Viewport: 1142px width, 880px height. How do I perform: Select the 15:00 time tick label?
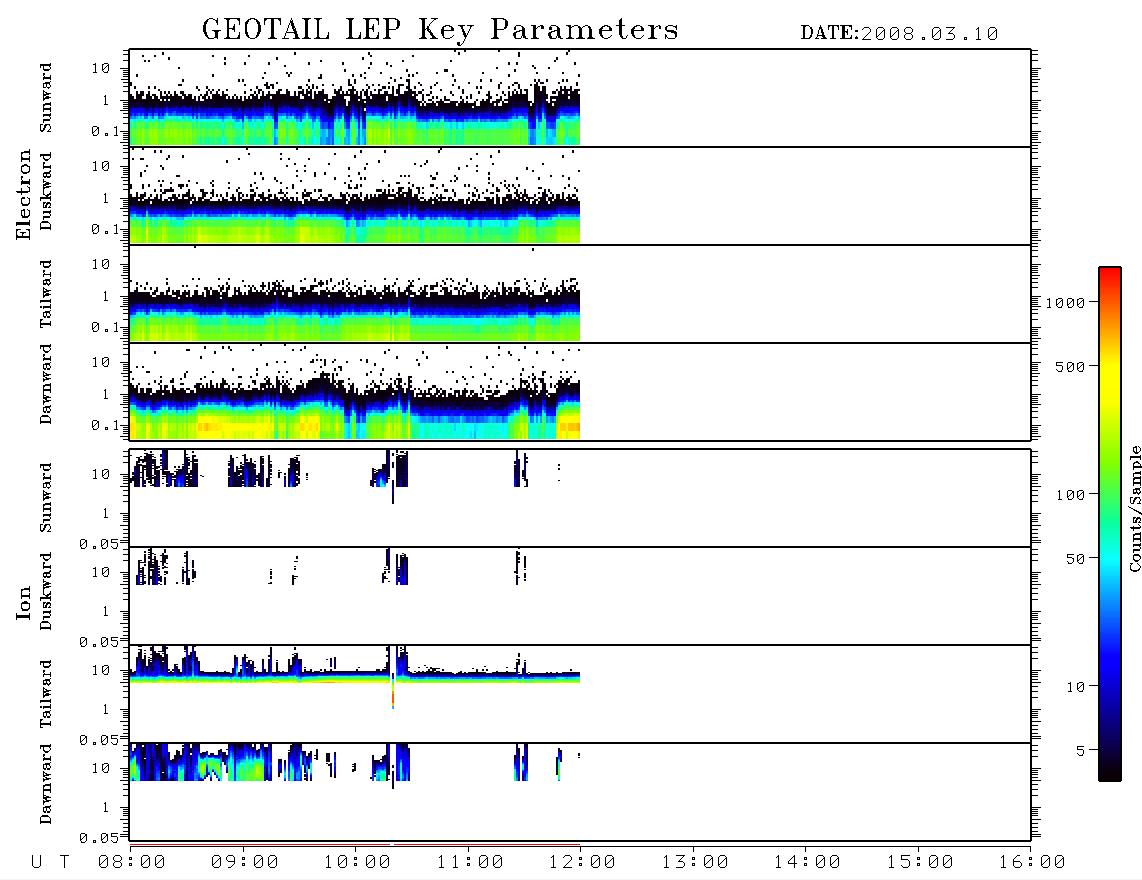tap(920, 863)
